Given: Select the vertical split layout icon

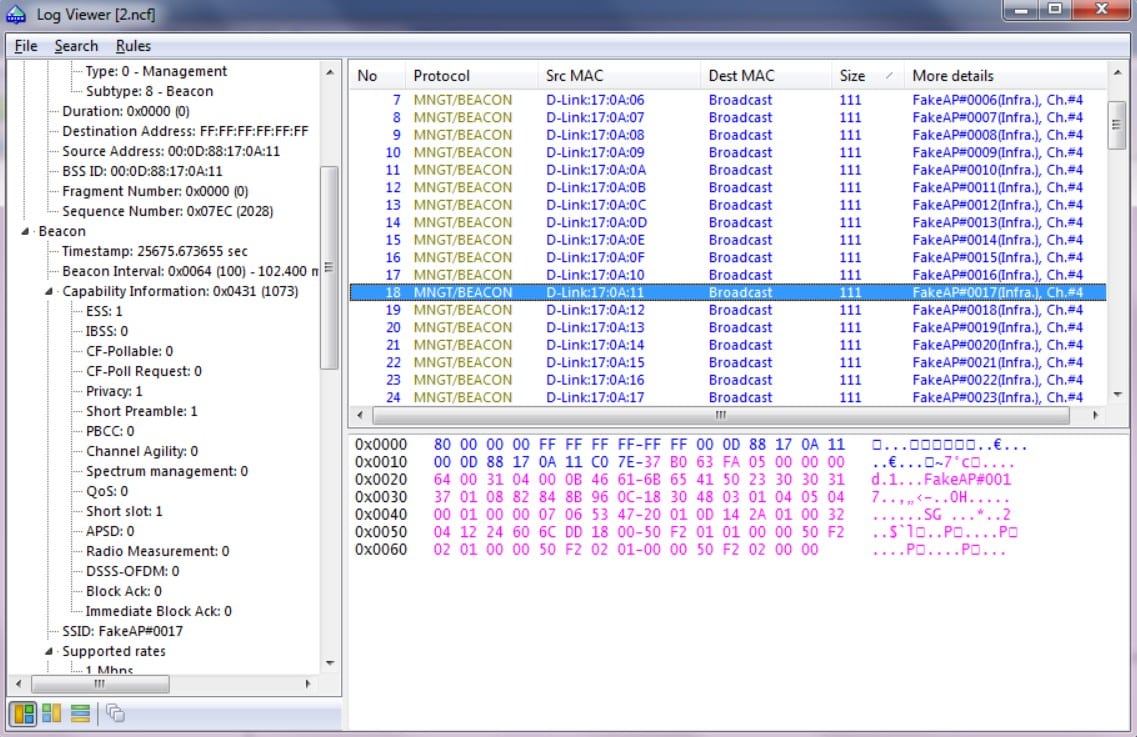Looking at the screenshot, I should pyautogui.click(x=50, y=714).
